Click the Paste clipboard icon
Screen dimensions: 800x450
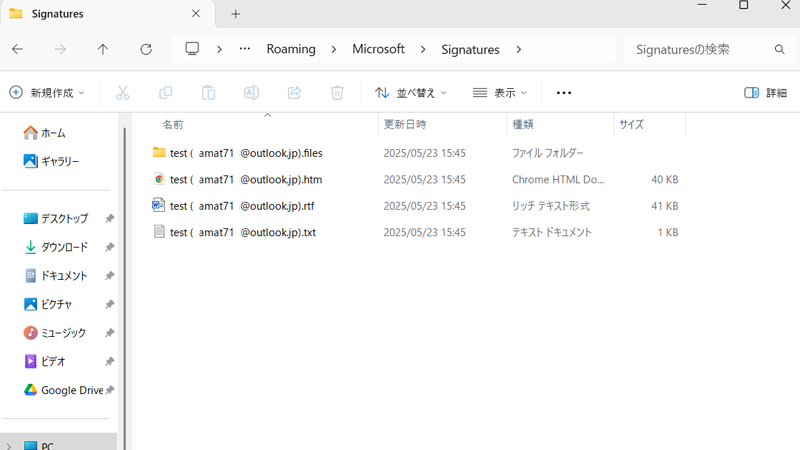[x=208, y=93]
